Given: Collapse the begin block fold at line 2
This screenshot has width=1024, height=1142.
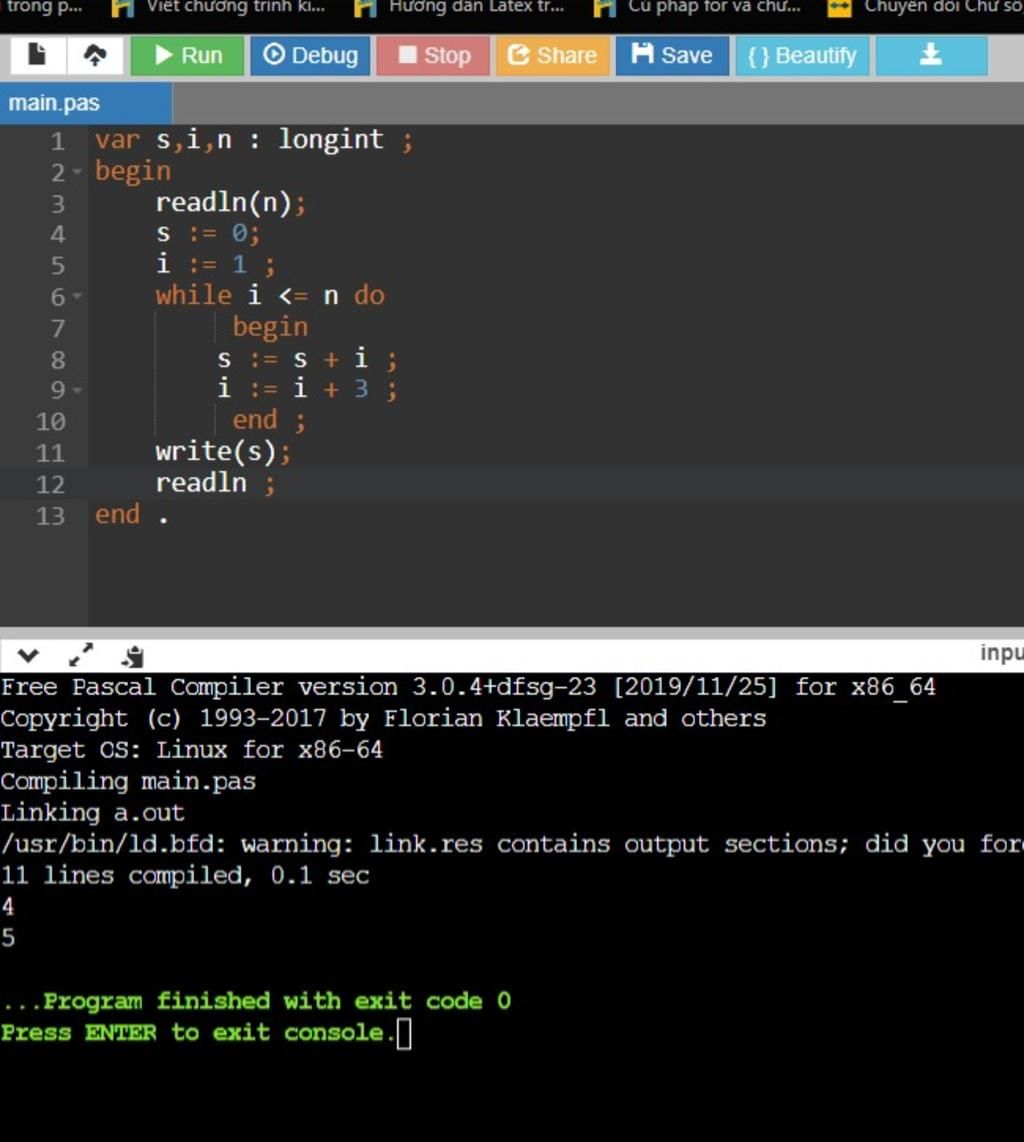Looking at the screenshot, I should coord(77,172).
